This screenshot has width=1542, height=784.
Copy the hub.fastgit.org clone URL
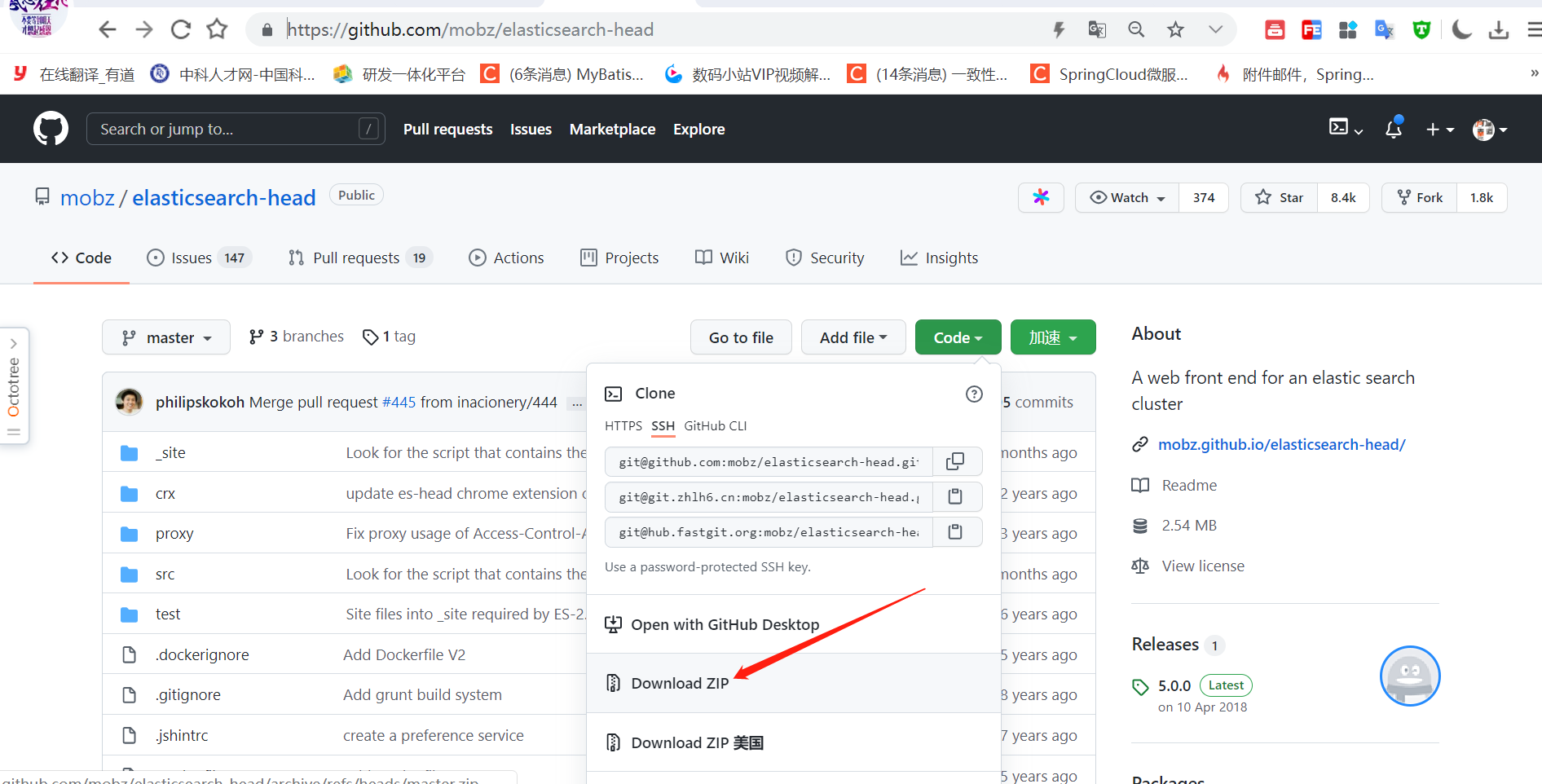tap(955, 531)
